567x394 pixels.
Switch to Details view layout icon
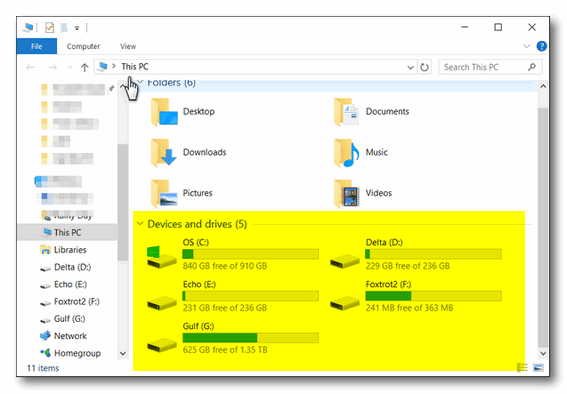click(x=522, y=368)
